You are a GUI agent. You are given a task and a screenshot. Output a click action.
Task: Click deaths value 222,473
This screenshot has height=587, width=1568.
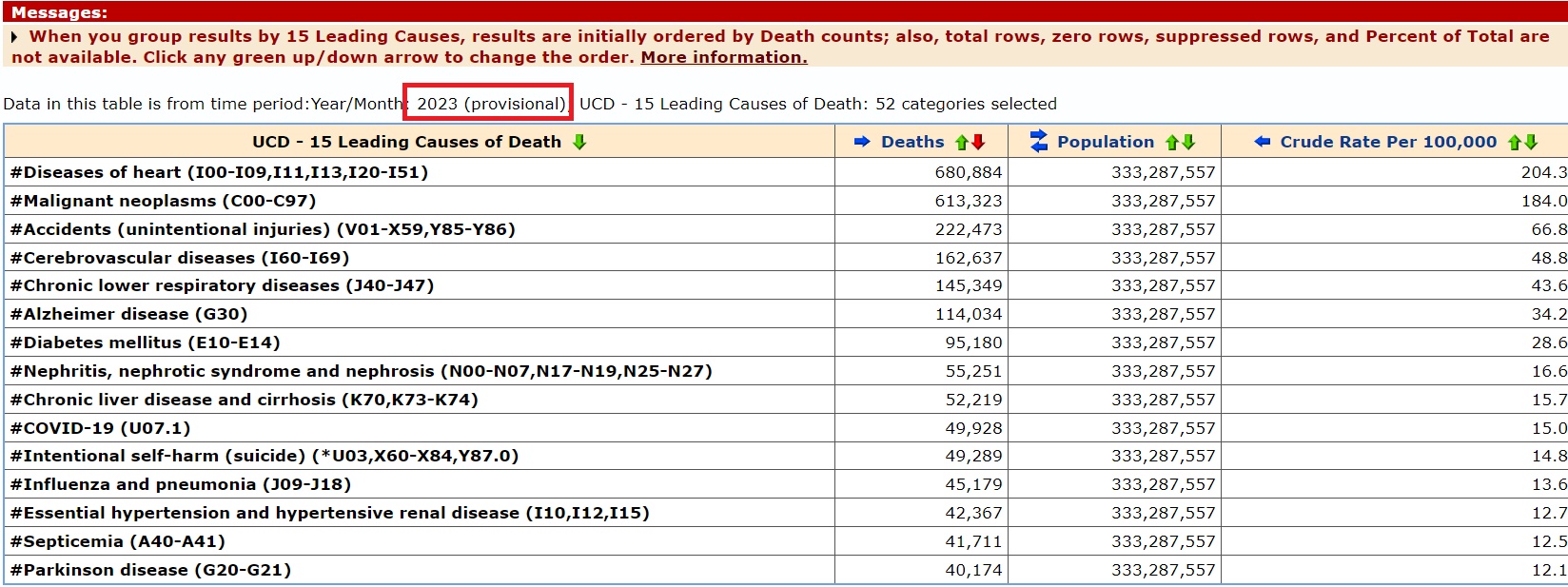pyautogui.click(x=969, y=229)
